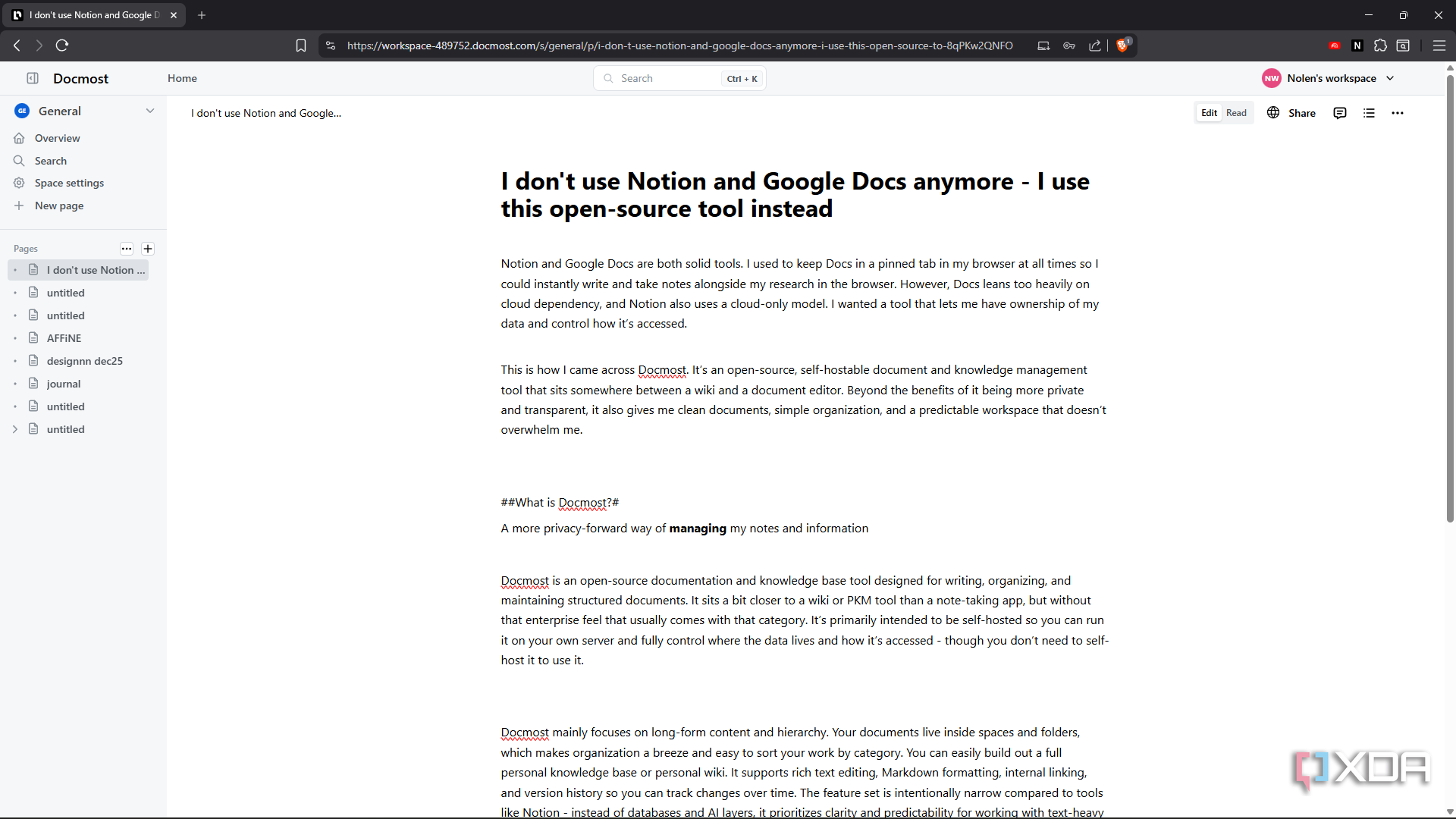1456x819 pixels.
Task: Click the share-page icon in address bar
Action: 1095,45
